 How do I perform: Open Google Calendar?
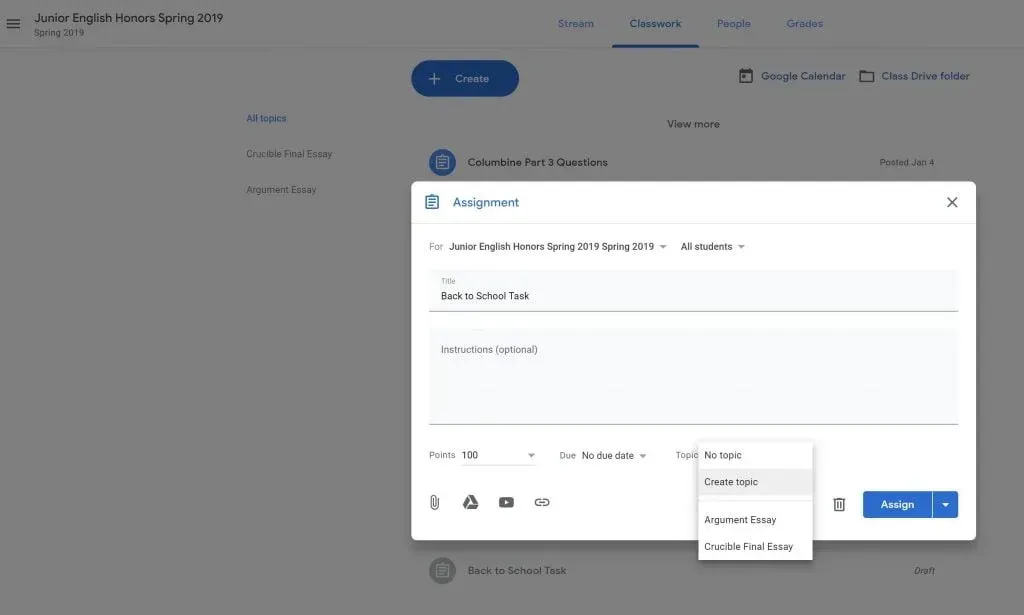(x=792, y=76)
